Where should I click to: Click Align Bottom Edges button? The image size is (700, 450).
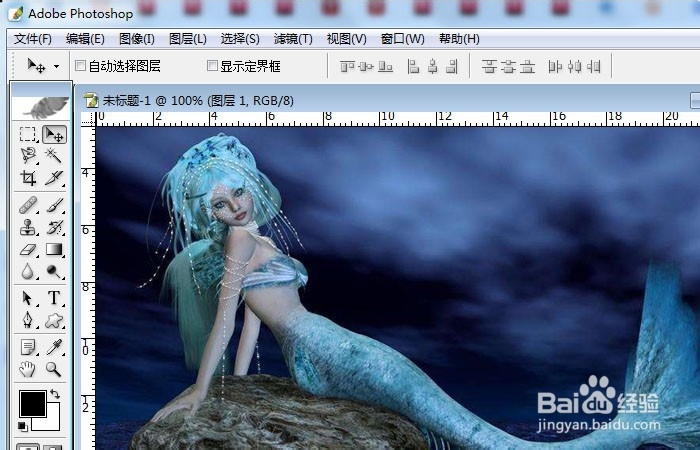[x=385, y=67]
